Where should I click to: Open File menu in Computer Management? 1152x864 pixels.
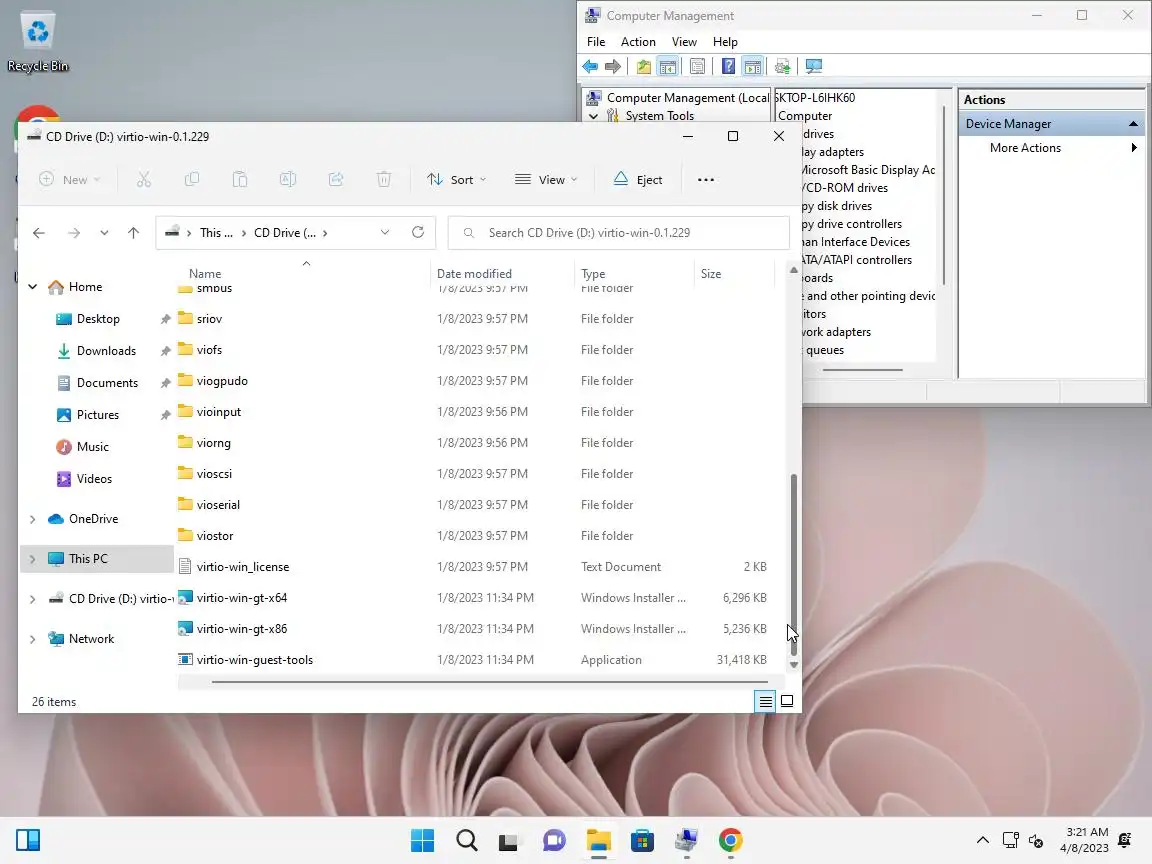[x=596, y=42]
